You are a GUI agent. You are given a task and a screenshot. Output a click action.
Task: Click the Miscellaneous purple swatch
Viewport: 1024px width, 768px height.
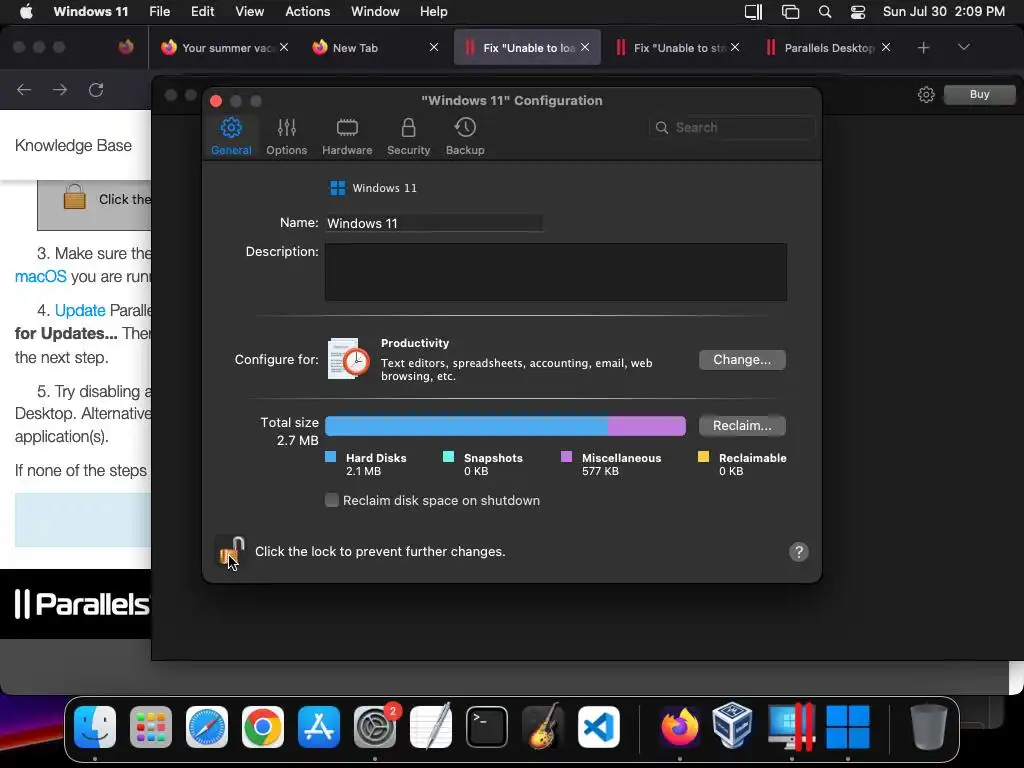pyautogui.click(x=566, y=457)
